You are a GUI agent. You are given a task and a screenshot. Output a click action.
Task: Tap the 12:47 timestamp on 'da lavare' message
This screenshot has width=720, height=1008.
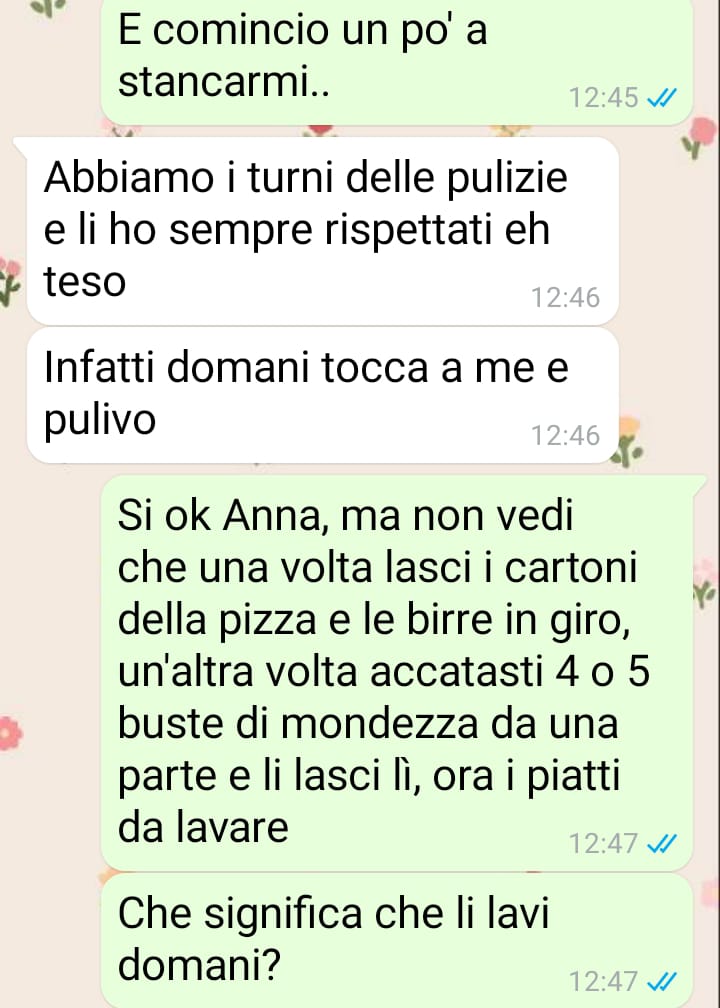[604, 843]
